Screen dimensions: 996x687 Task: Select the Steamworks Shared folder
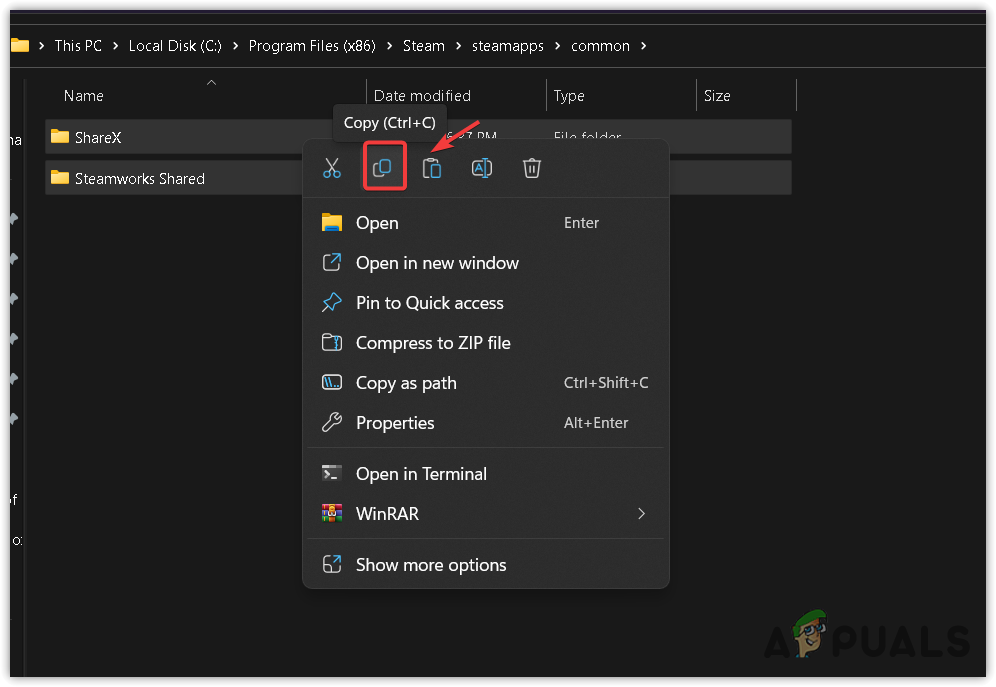[x=139, y=179]
